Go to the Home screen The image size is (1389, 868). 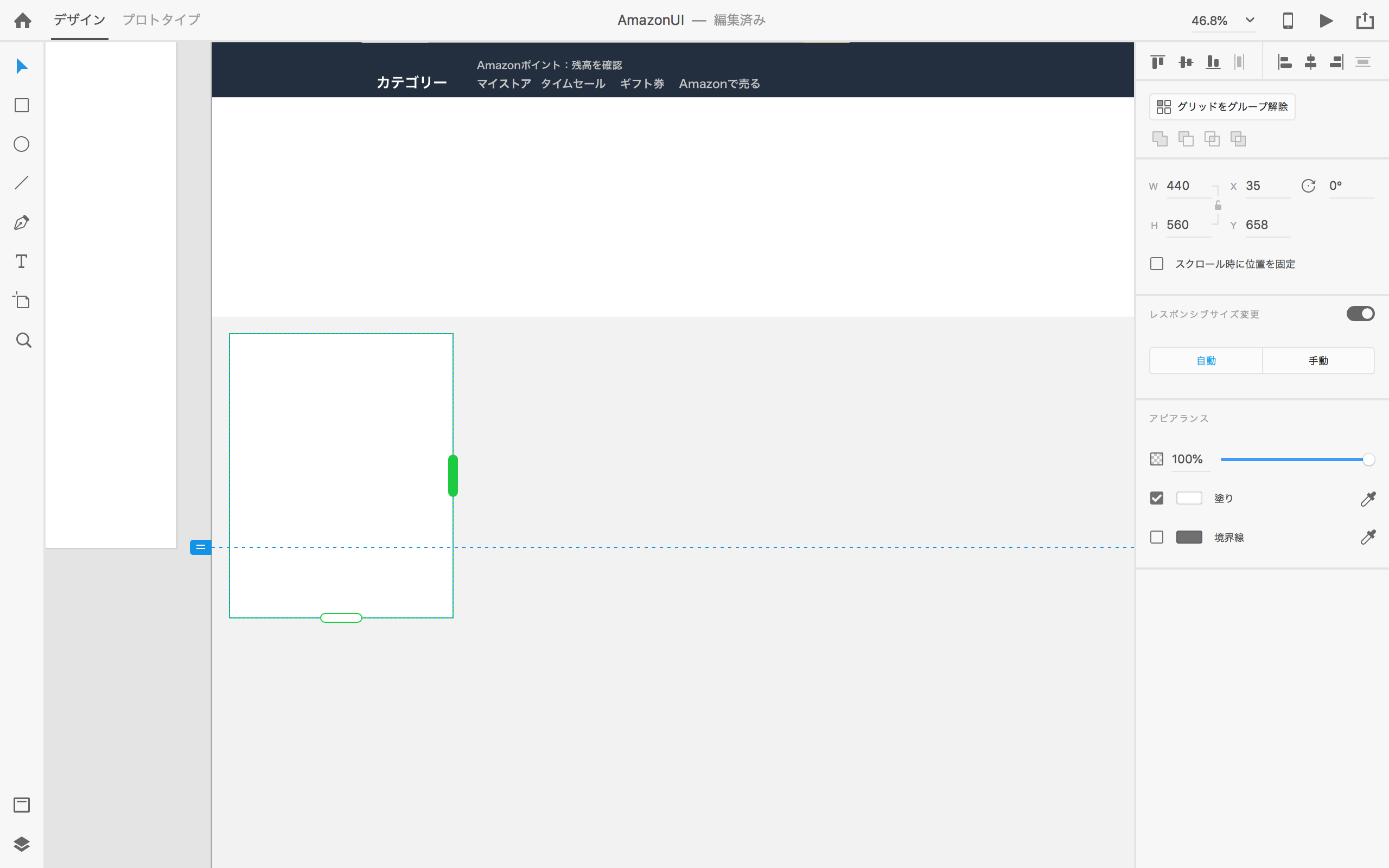click(23, 21)
